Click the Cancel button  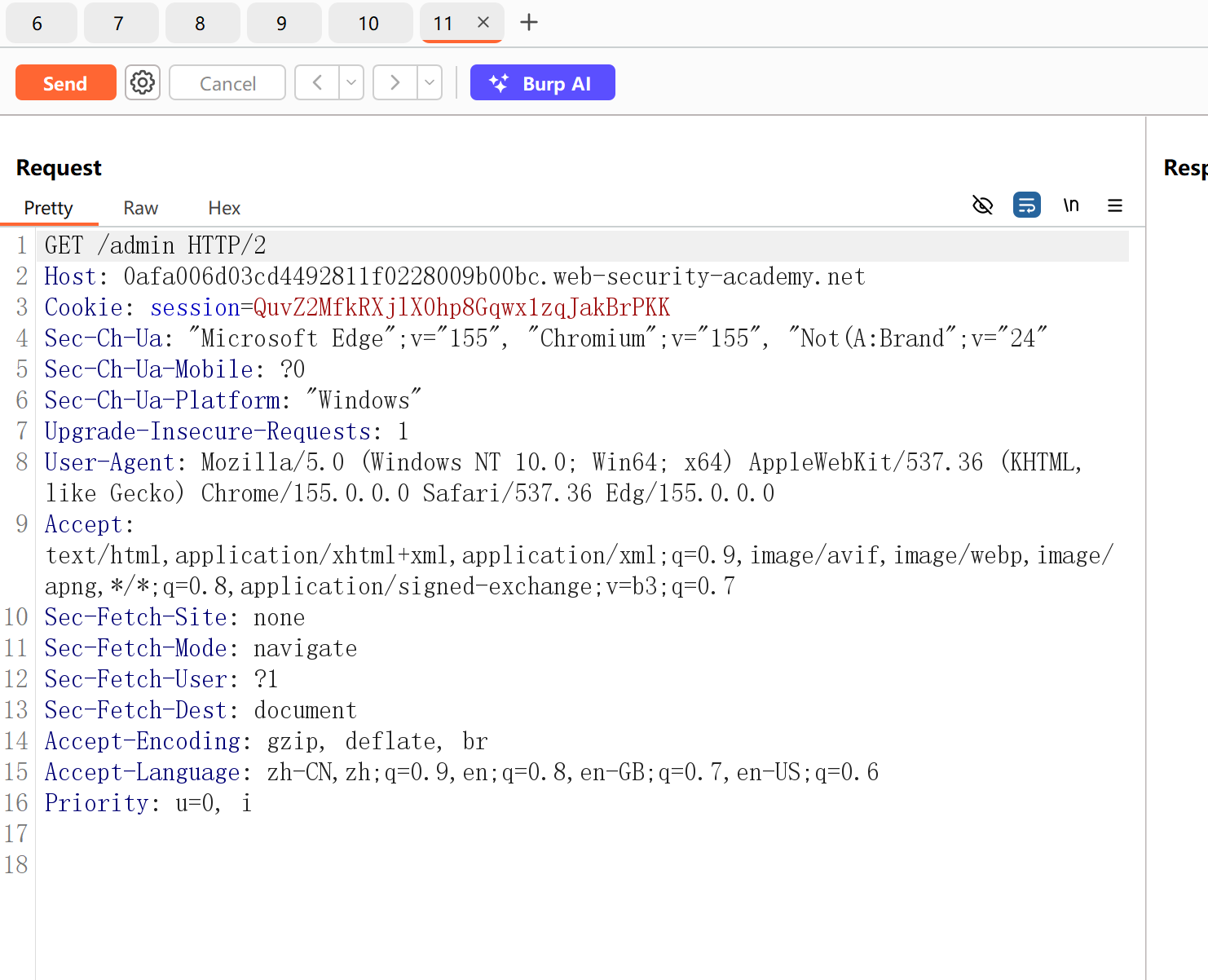pos(227,83)
